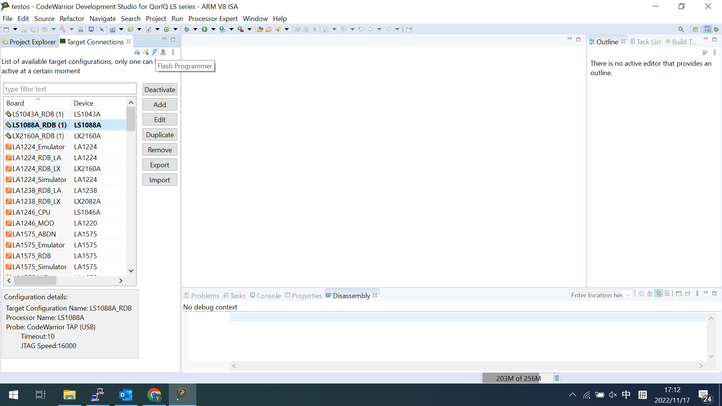722x406 pixels.
Task: Open the dropdown arrow next to the New icon
Action: (15, 29)
